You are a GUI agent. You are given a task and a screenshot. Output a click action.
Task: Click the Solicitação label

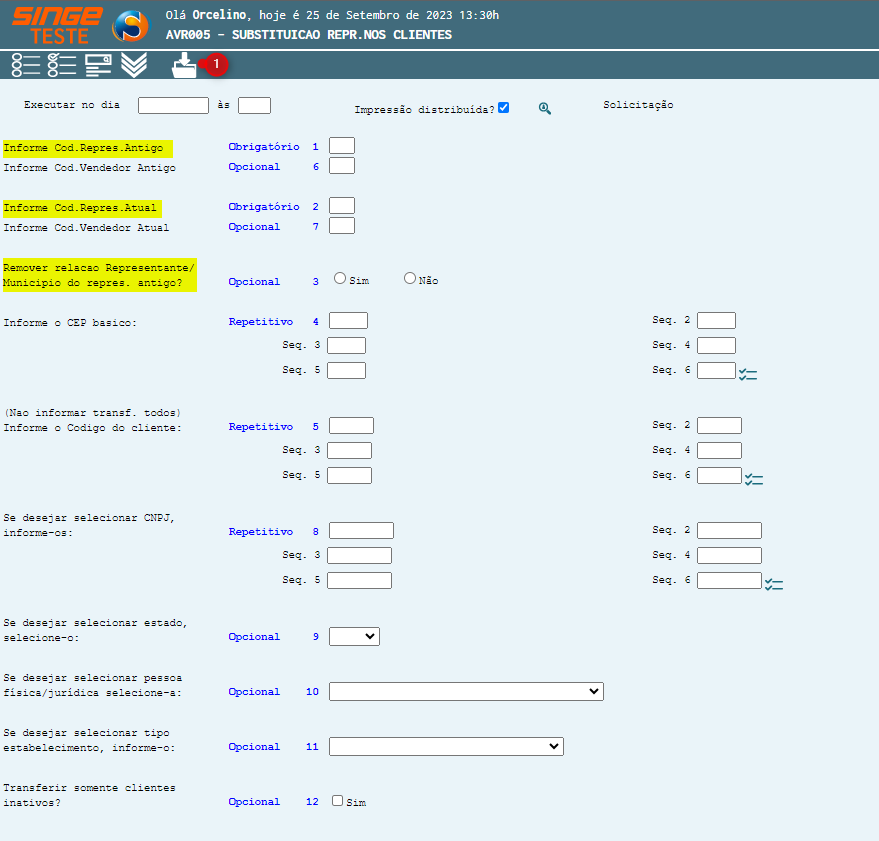tap(638, 104)
